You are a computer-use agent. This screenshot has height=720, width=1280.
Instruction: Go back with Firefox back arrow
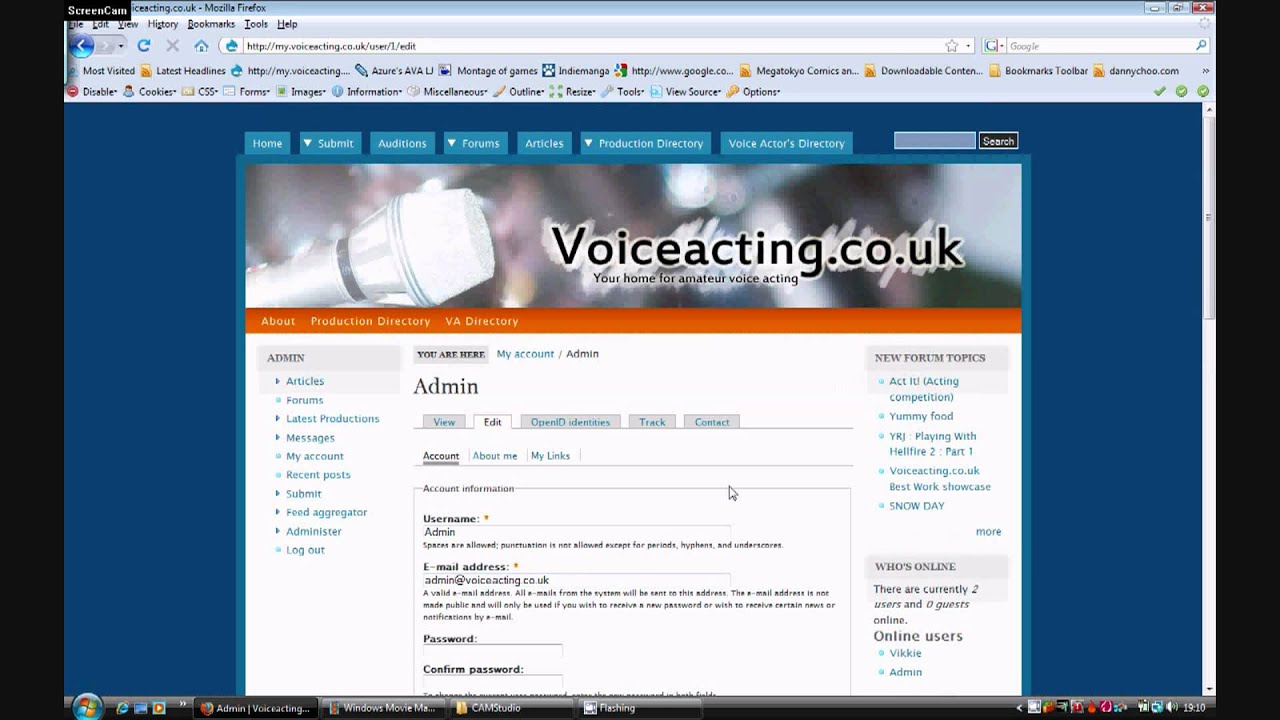click(x=83, y=45)
